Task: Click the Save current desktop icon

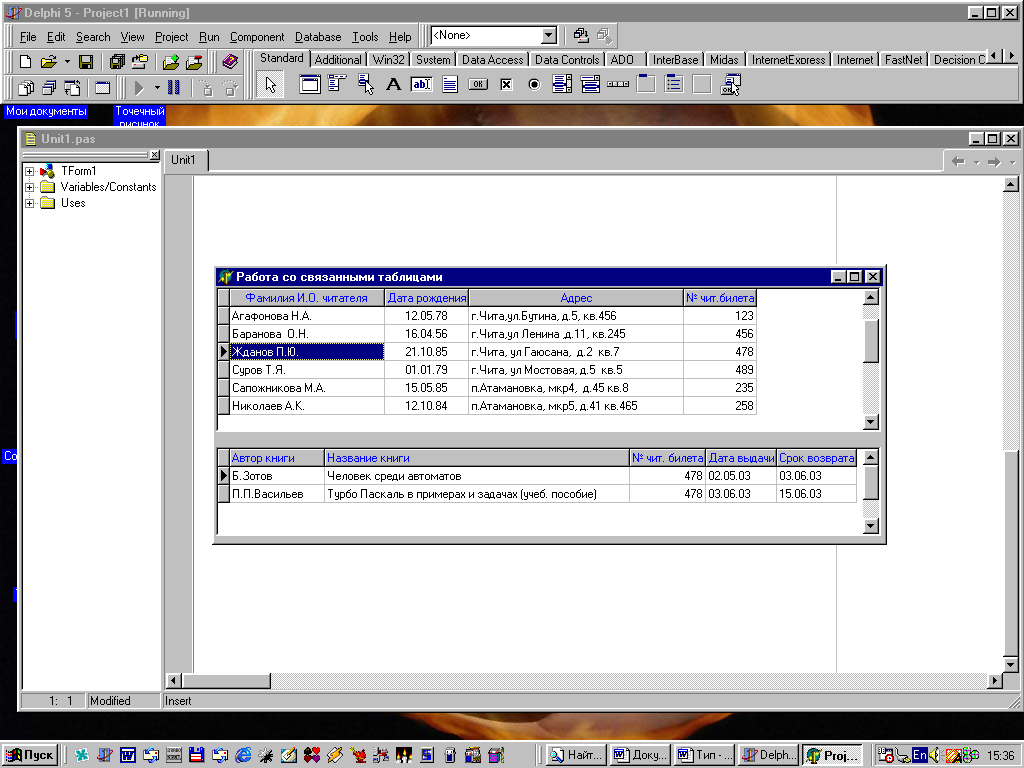Action: (581, 35)
